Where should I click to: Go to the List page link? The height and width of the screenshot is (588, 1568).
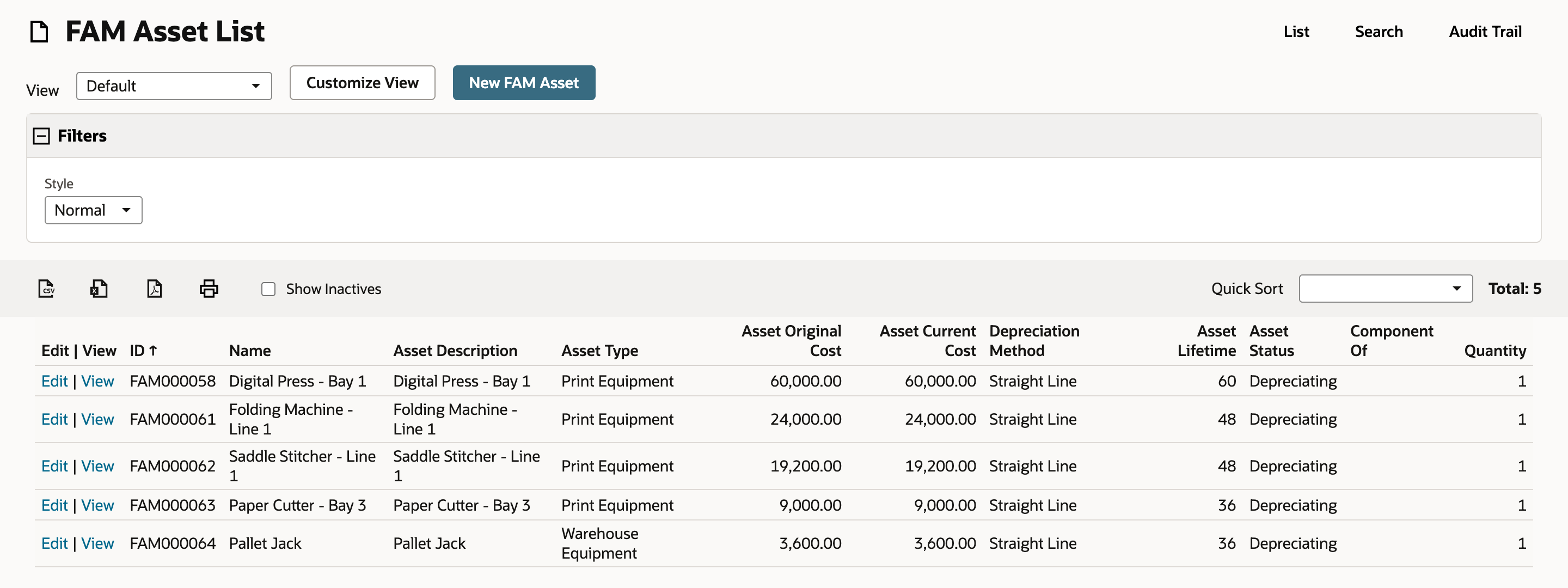coord(1296,32)
